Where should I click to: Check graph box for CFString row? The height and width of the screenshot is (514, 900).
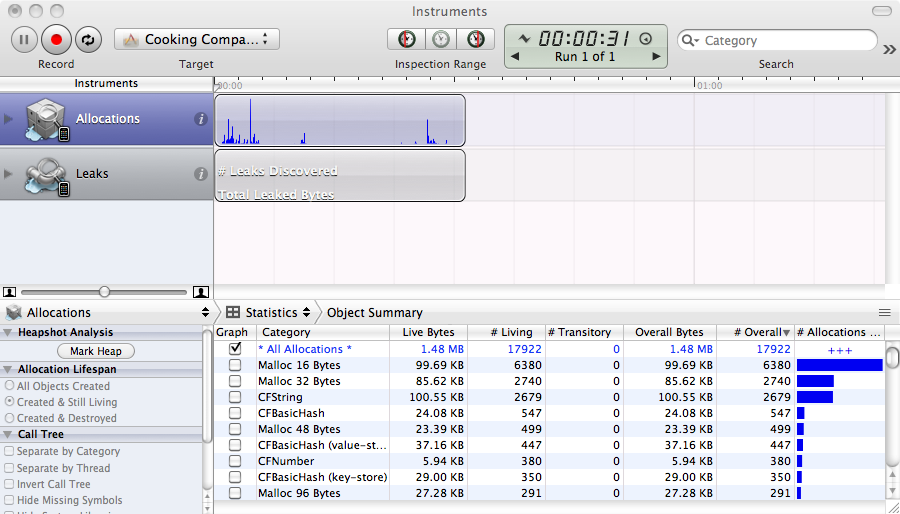[x=235, y=397]
